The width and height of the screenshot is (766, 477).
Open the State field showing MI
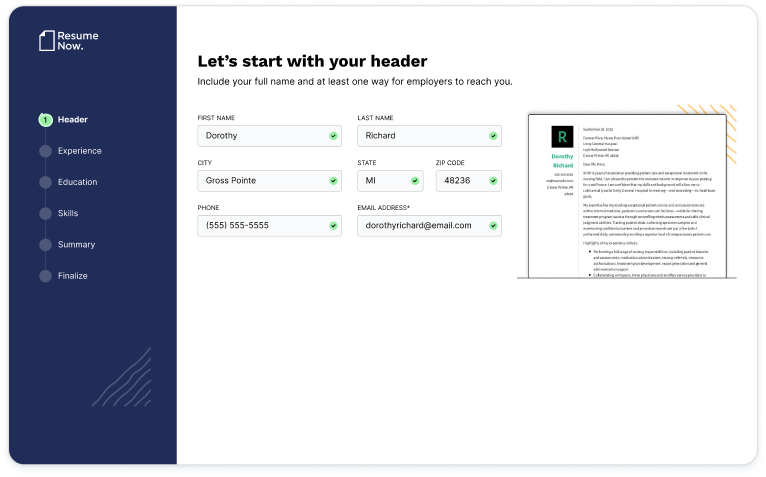(x=389, y=181)
